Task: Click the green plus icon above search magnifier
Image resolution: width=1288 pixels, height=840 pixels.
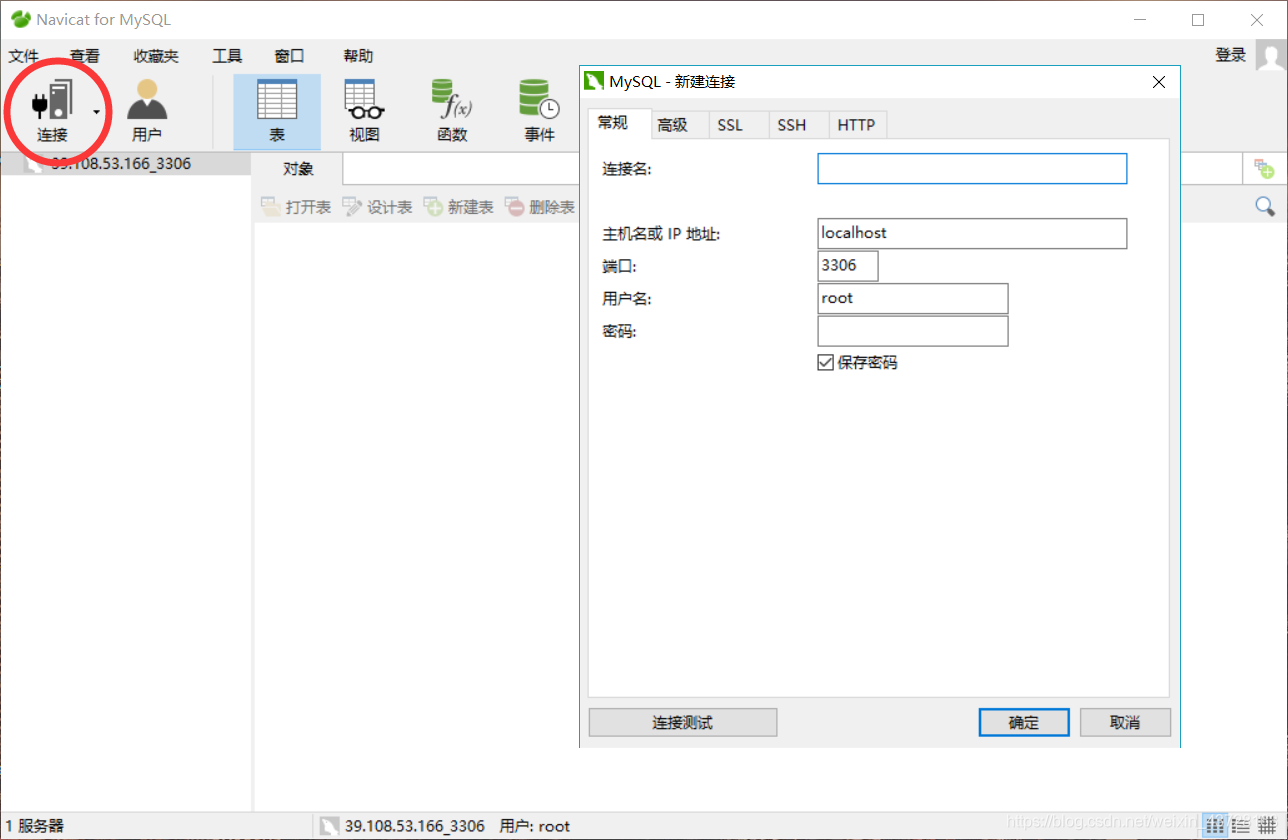Action: [x=1264, y=169]
